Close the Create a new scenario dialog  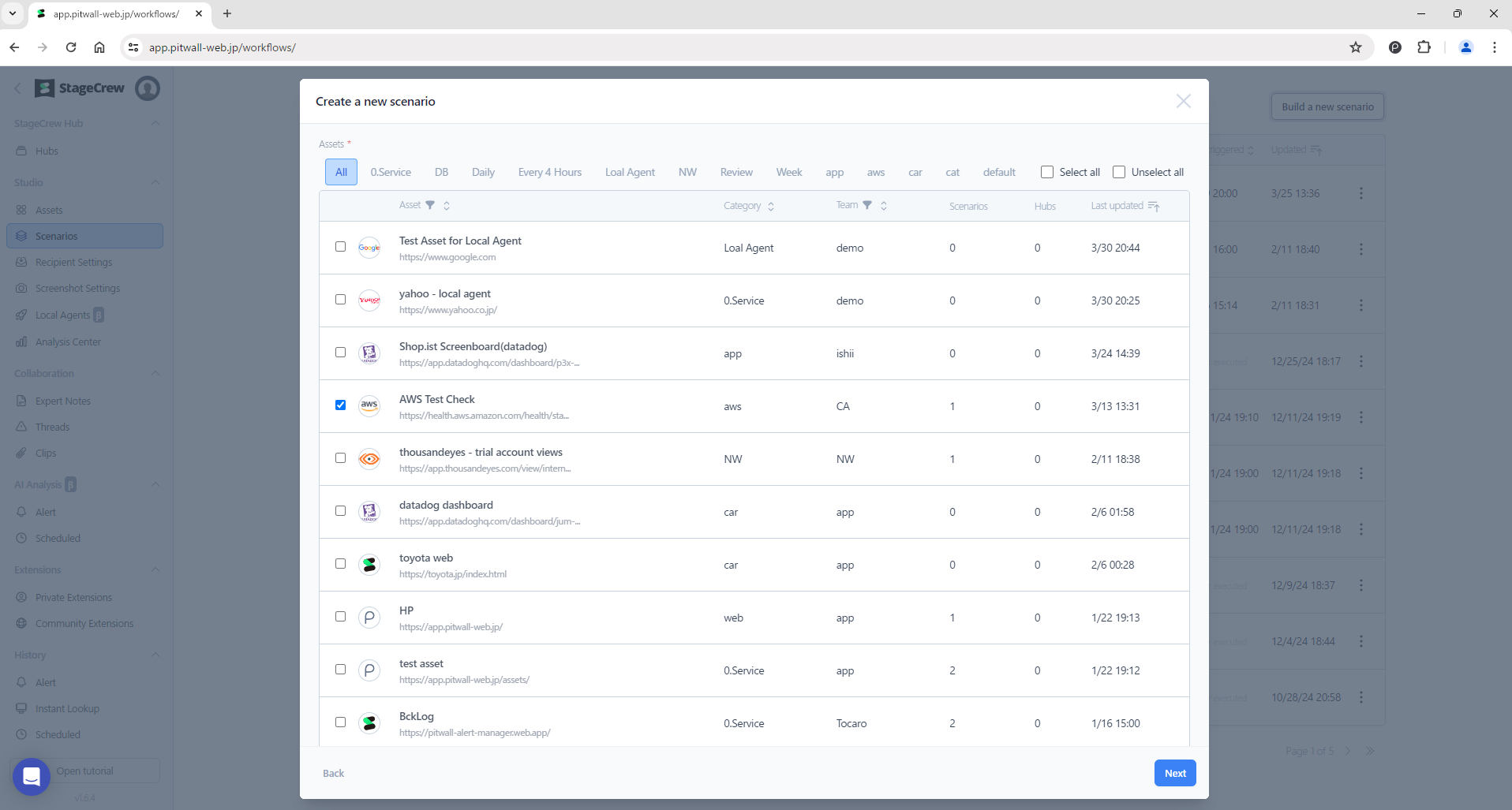tap(1183, 101)
